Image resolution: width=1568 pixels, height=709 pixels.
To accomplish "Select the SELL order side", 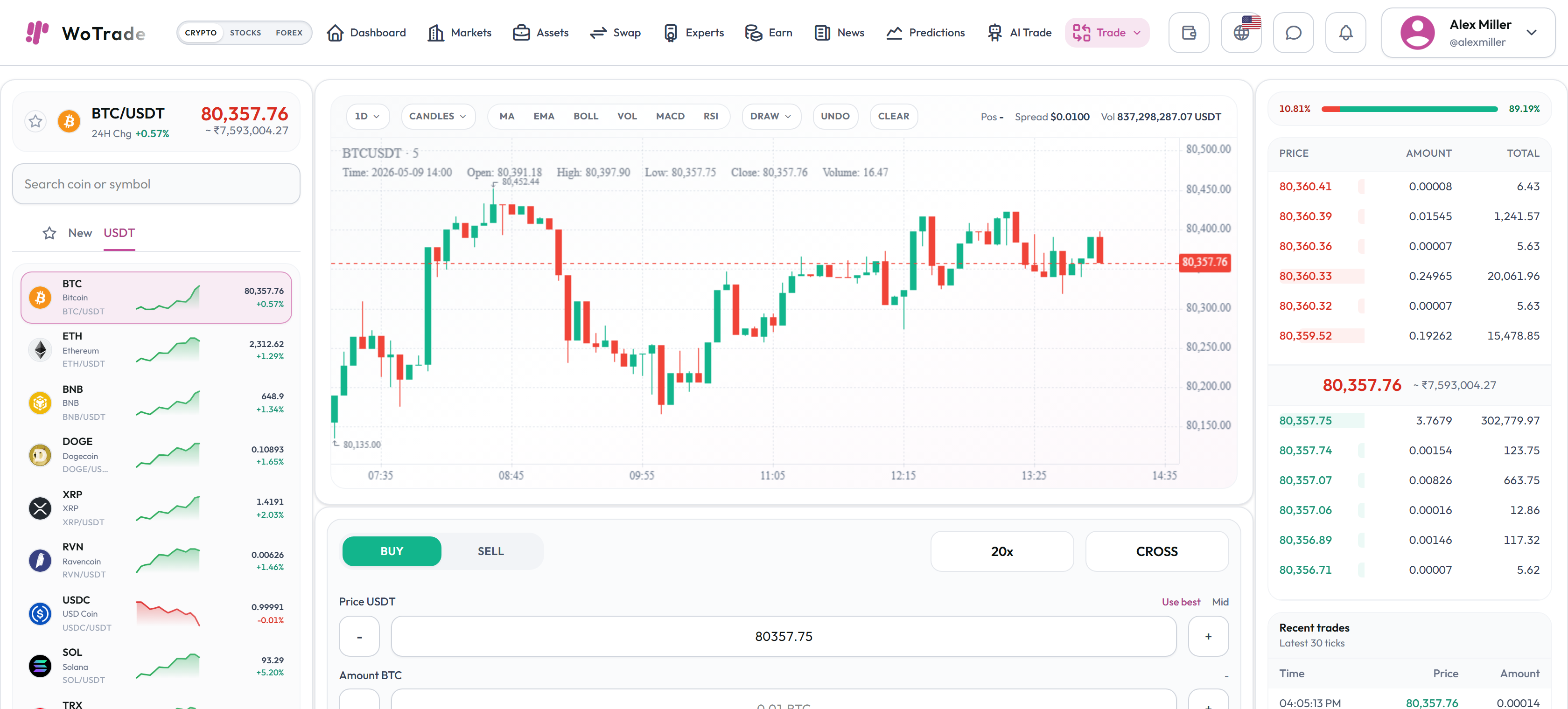I will pyautogui.click(x=490, y=551).
